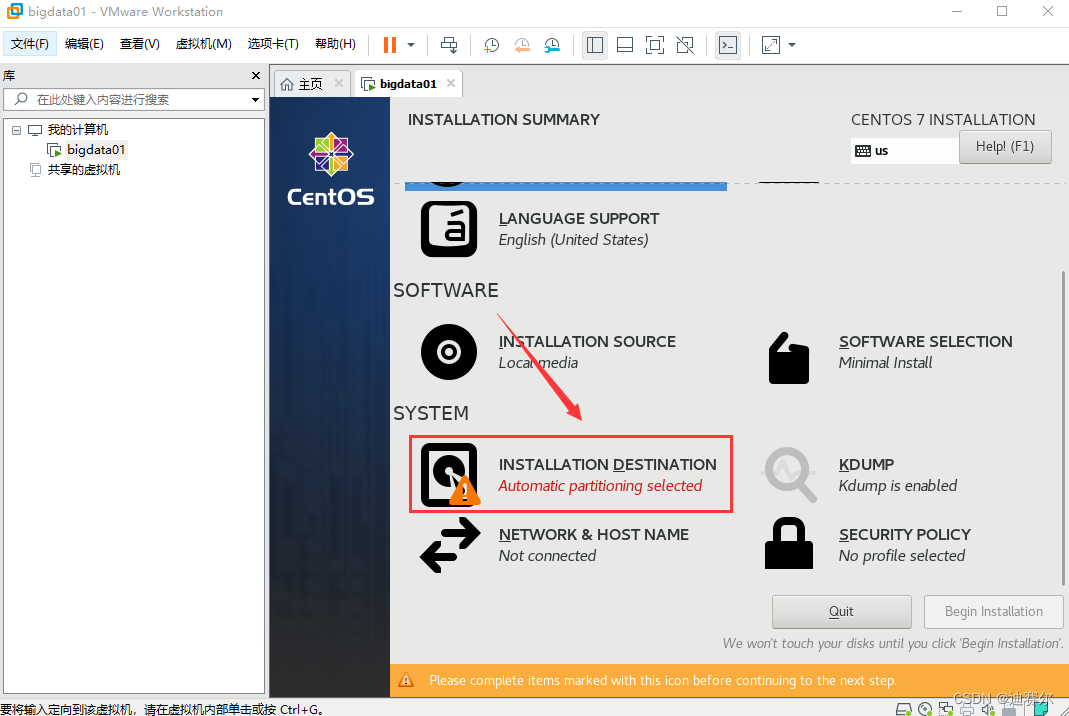Open the 查看(V) menu

[140, 44]
